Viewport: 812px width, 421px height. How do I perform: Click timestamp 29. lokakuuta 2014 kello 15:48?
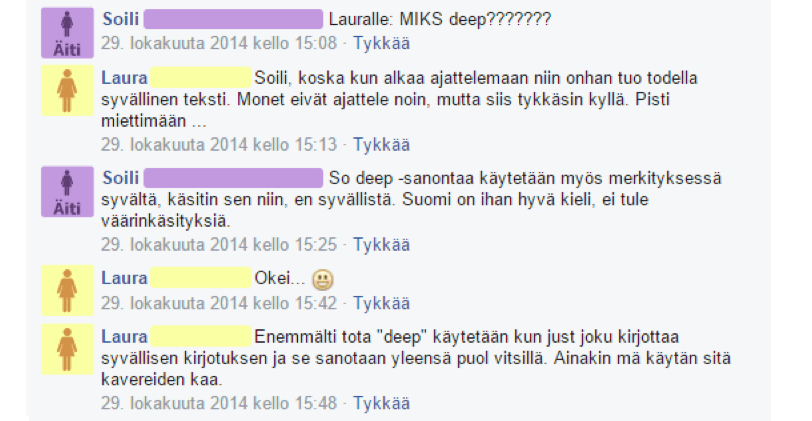219,403
